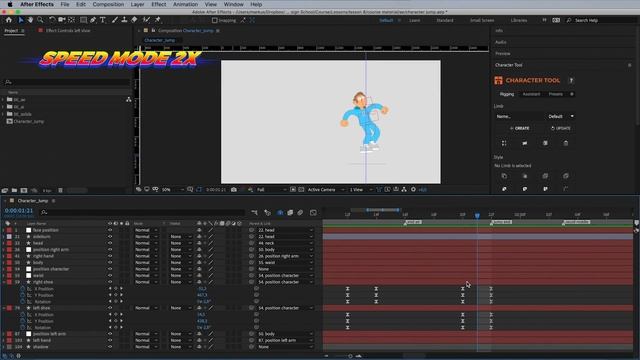Open the Effect menu
The height and width of the screenshot is (360, 640).
coord(158,4)
